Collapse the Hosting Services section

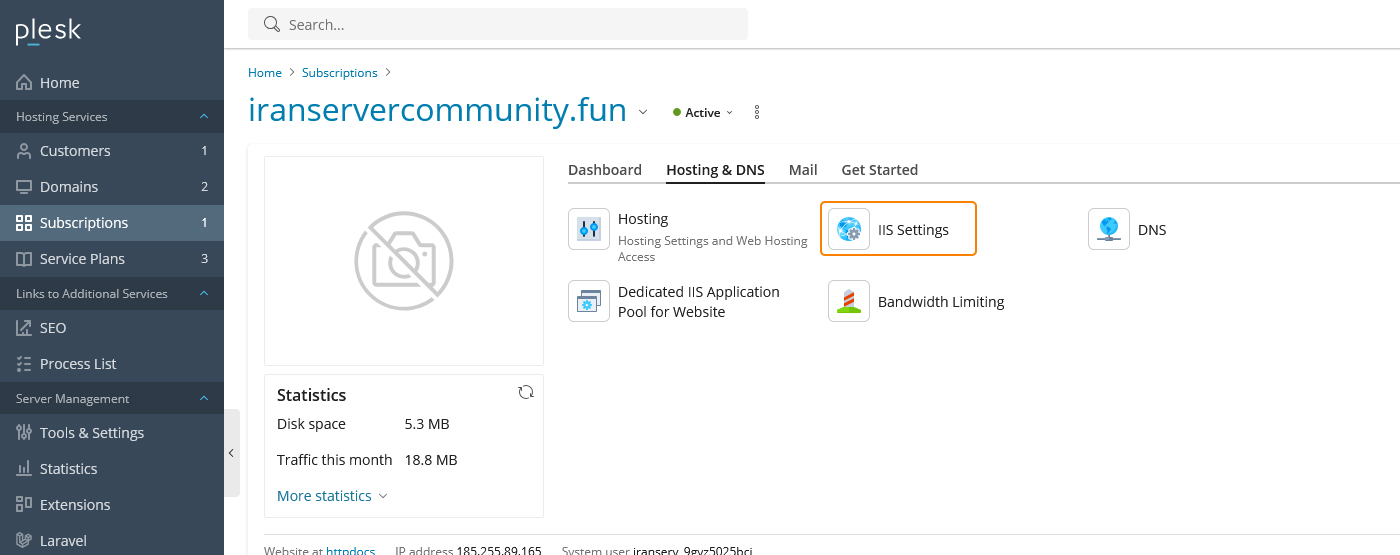click(204, 117)
